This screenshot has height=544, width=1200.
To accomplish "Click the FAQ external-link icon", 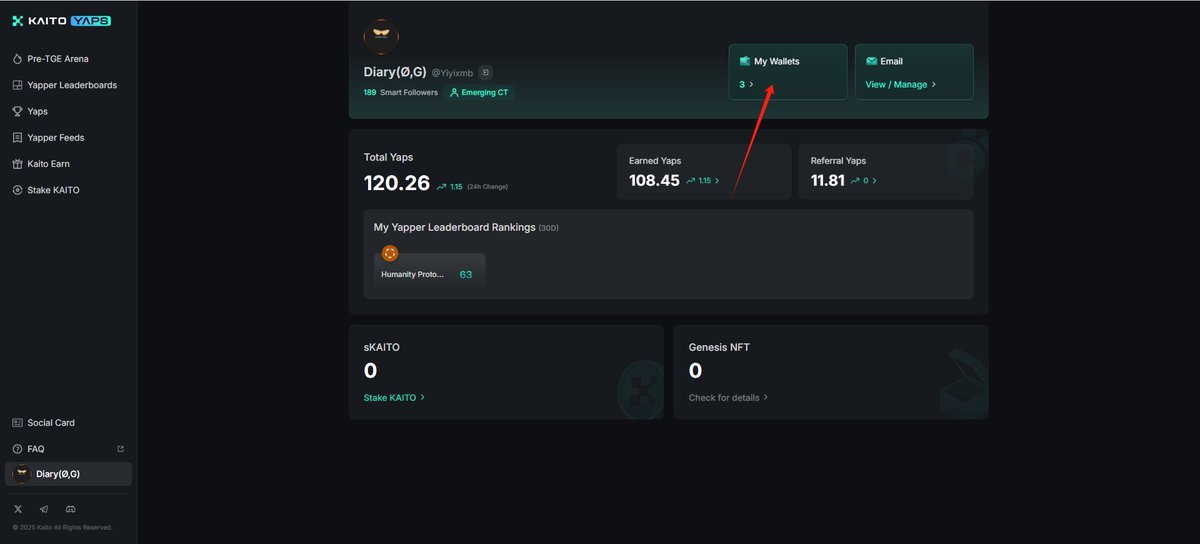I will [121, 449].
